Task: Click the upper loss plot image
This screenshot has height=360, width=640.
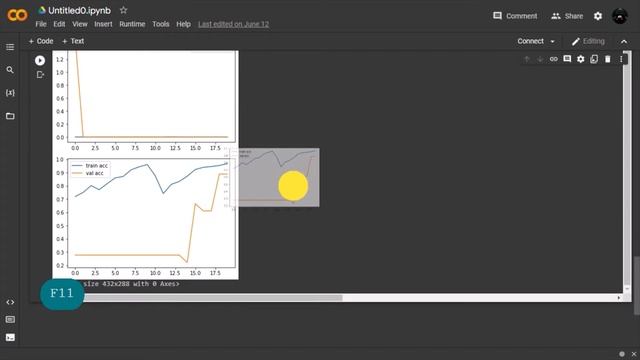Action: tap(145, 102)
